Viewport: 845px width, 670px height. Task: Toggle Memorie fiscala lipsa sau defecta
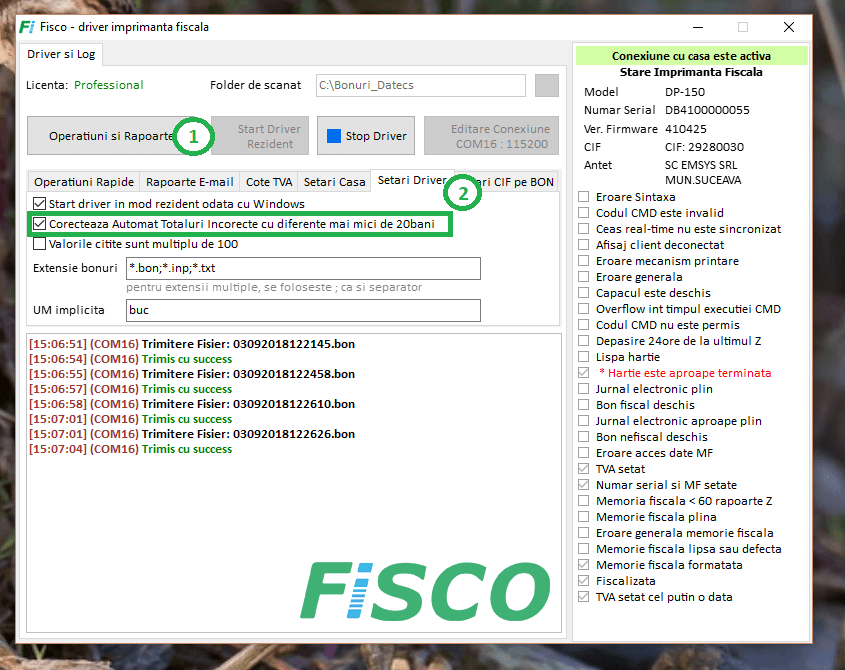(x=584, y=549)
